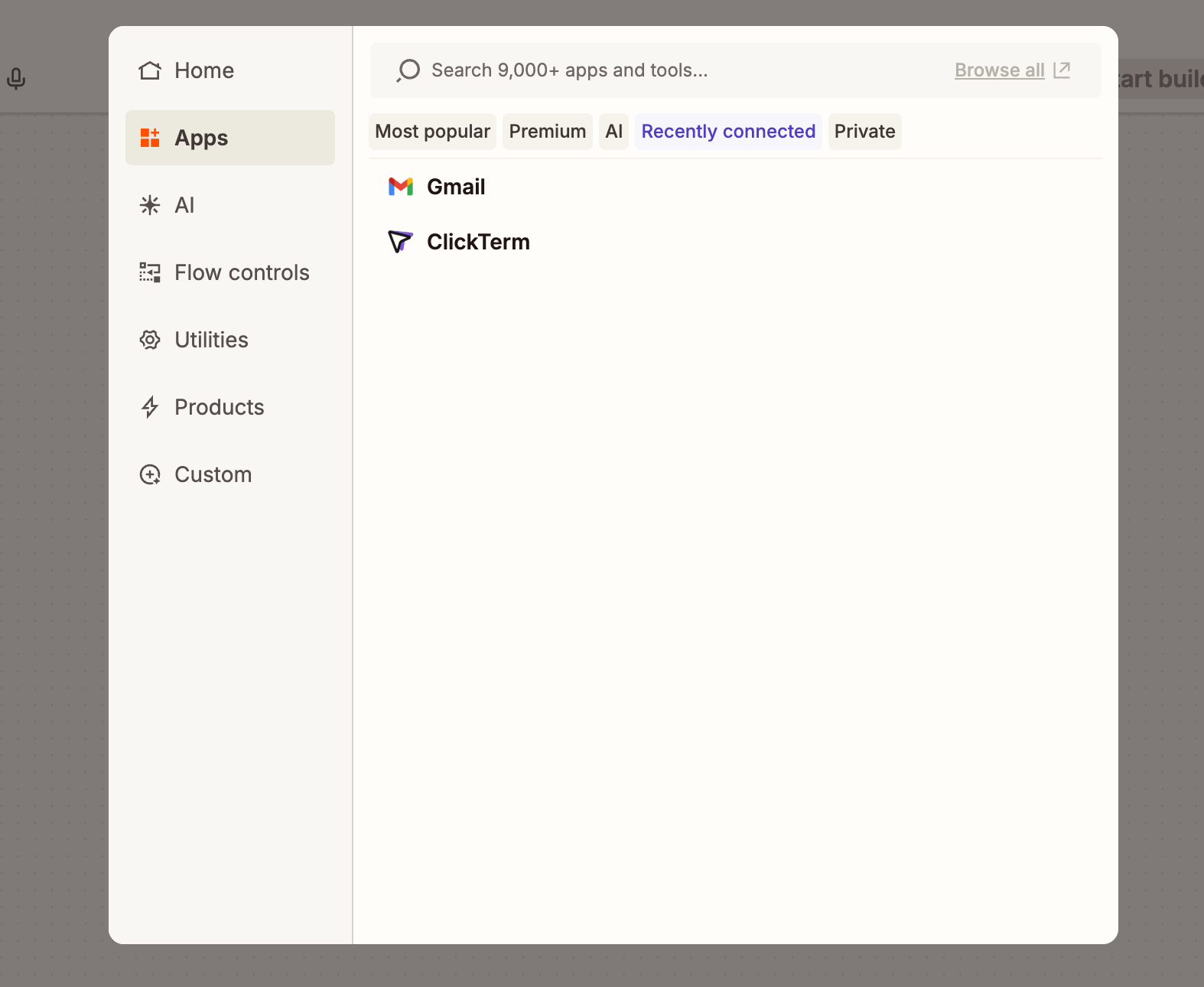1204x987 pixels.
Task: Click the Flow controls icon
Action: 150,272
